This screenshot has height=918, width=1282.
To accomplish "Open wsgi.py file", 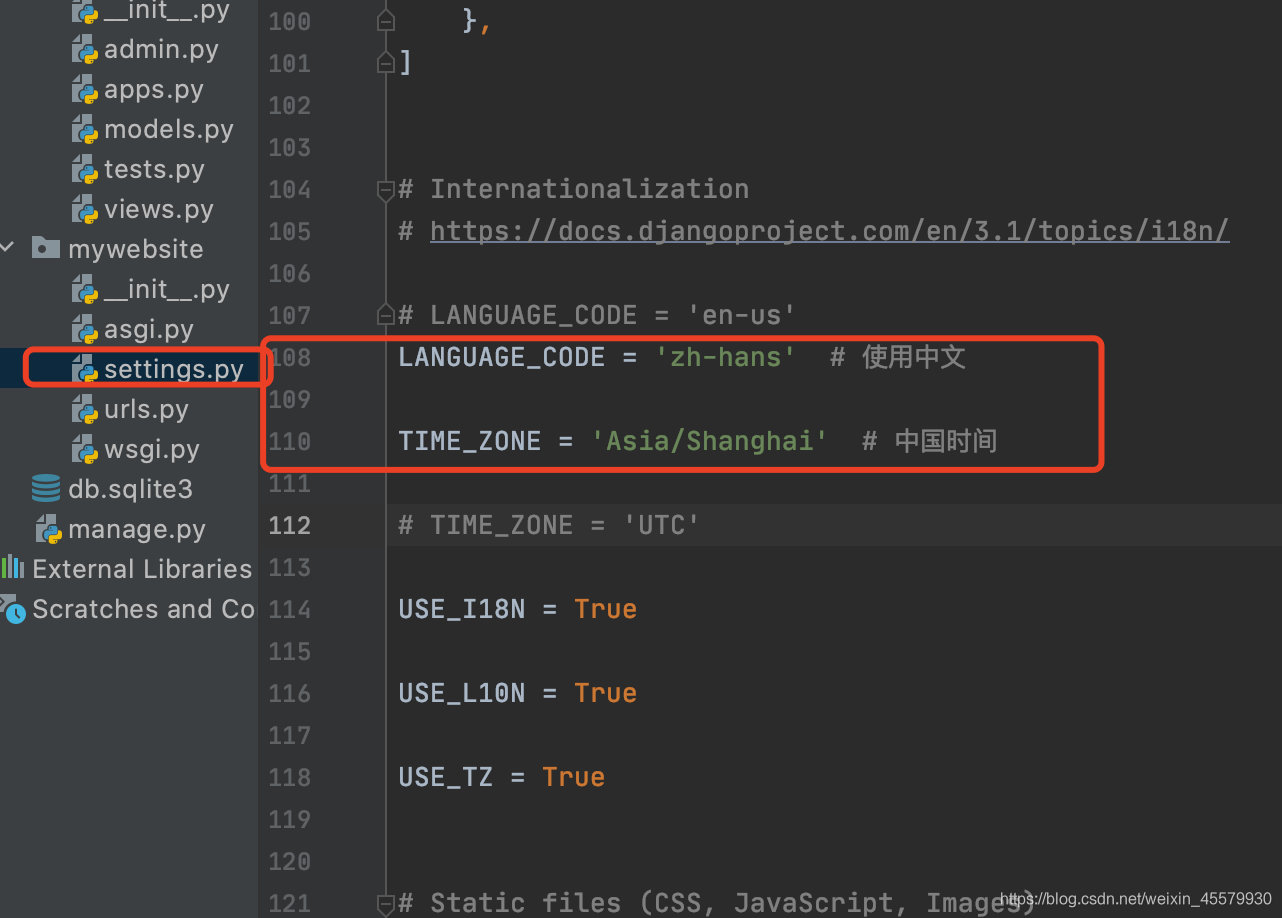I will (152, 450).
